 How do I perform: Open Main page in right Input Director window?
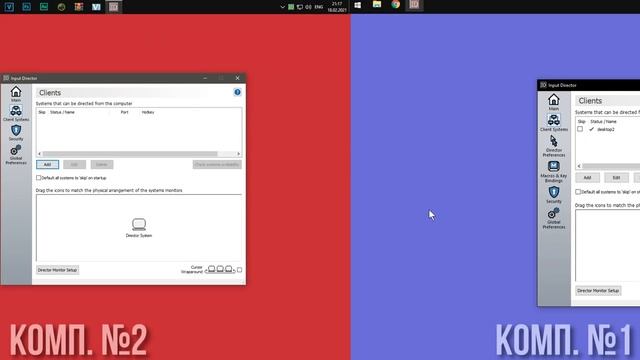click(x=553, y=102)
